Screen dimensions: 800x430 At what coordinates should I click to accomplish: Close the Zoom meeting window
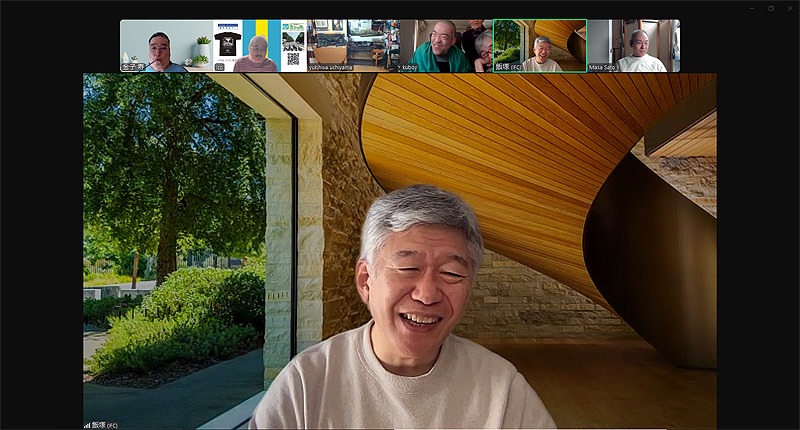(788, 8)
